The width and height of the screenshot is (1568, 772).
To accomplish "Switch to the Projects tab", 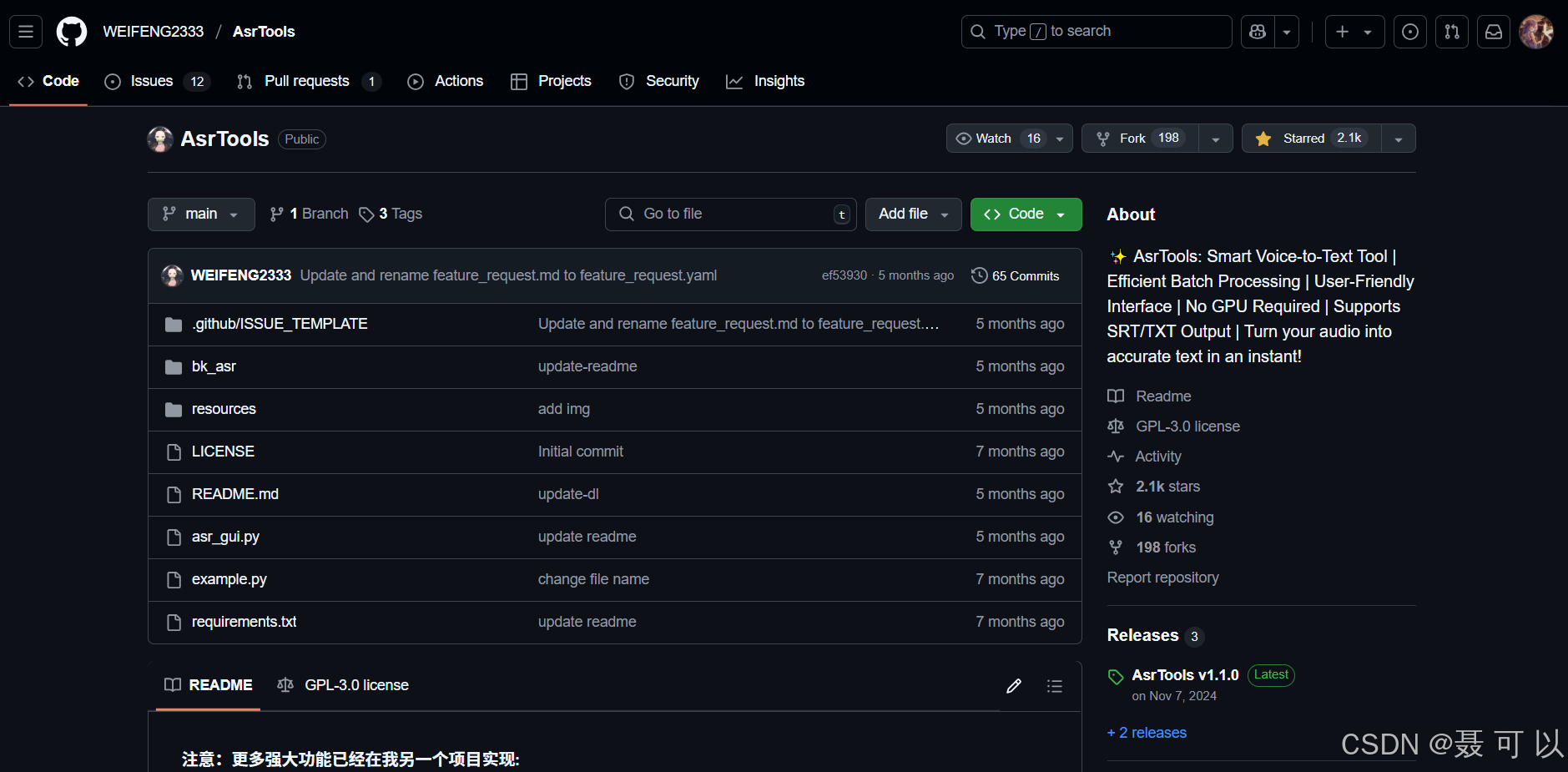I will click(x=551, y=81).
